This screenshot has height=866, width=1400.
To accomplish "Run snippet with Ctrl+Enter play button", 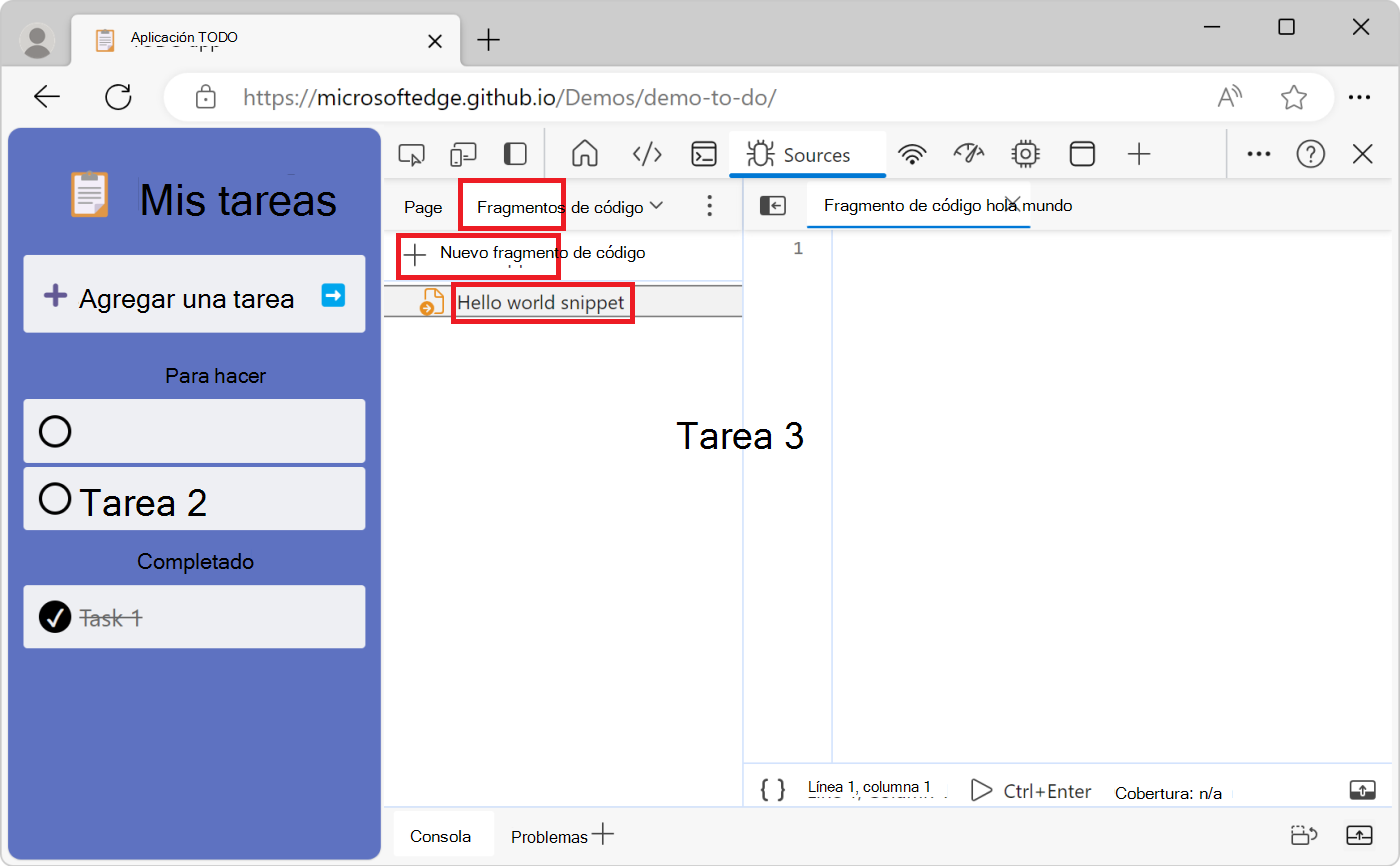I will (x=981, y=791).
